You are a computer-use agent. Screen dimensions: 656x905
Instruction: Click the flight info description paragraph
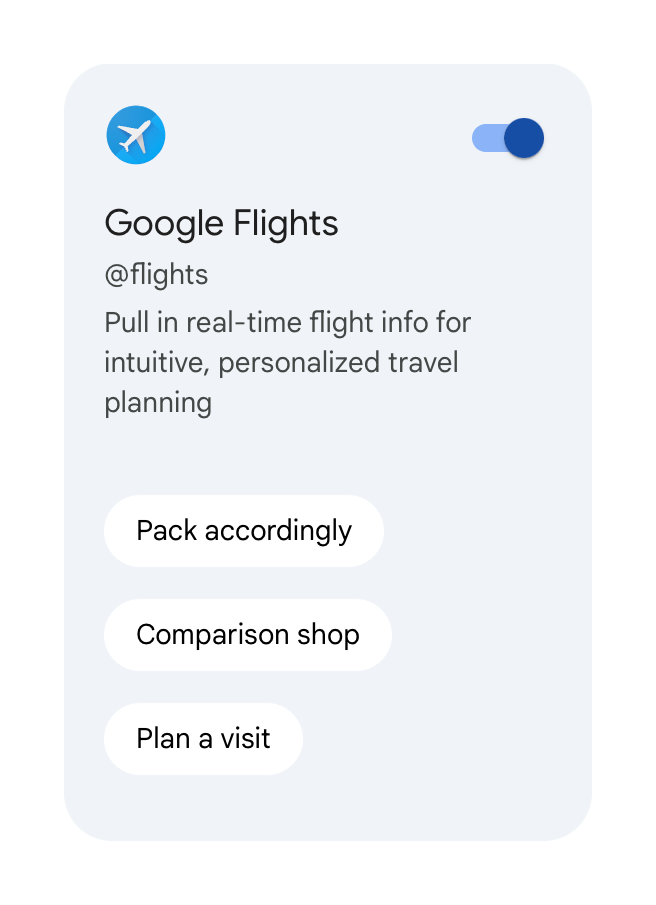287,362
